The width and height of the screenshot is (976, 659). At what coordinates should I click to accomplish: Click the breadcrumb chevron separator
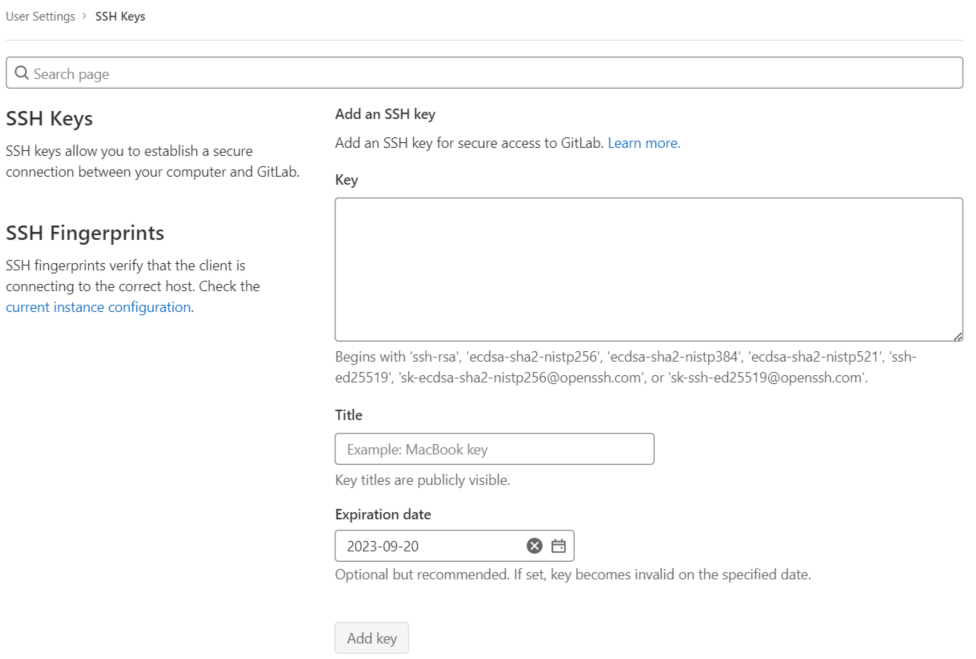click(85, 16)
